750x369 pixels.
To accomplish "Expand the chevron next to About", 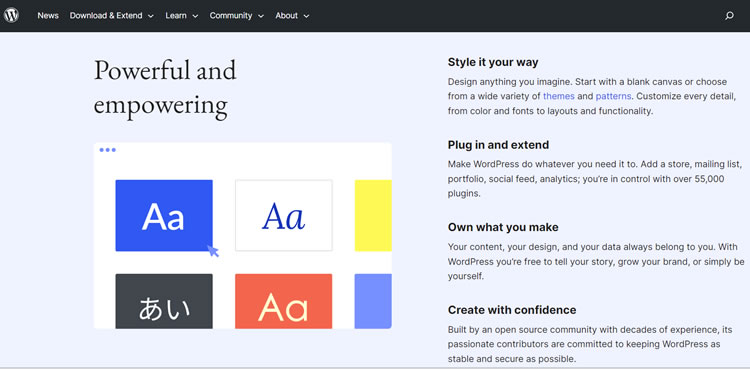I will tap(306, 16).
